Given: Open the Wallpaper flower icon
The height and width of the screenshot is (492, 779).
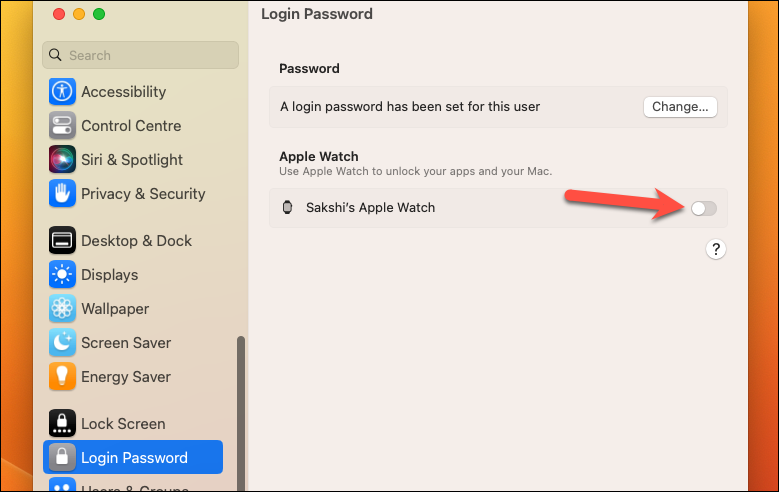Looking at the screenshot, I should point(62,308).
